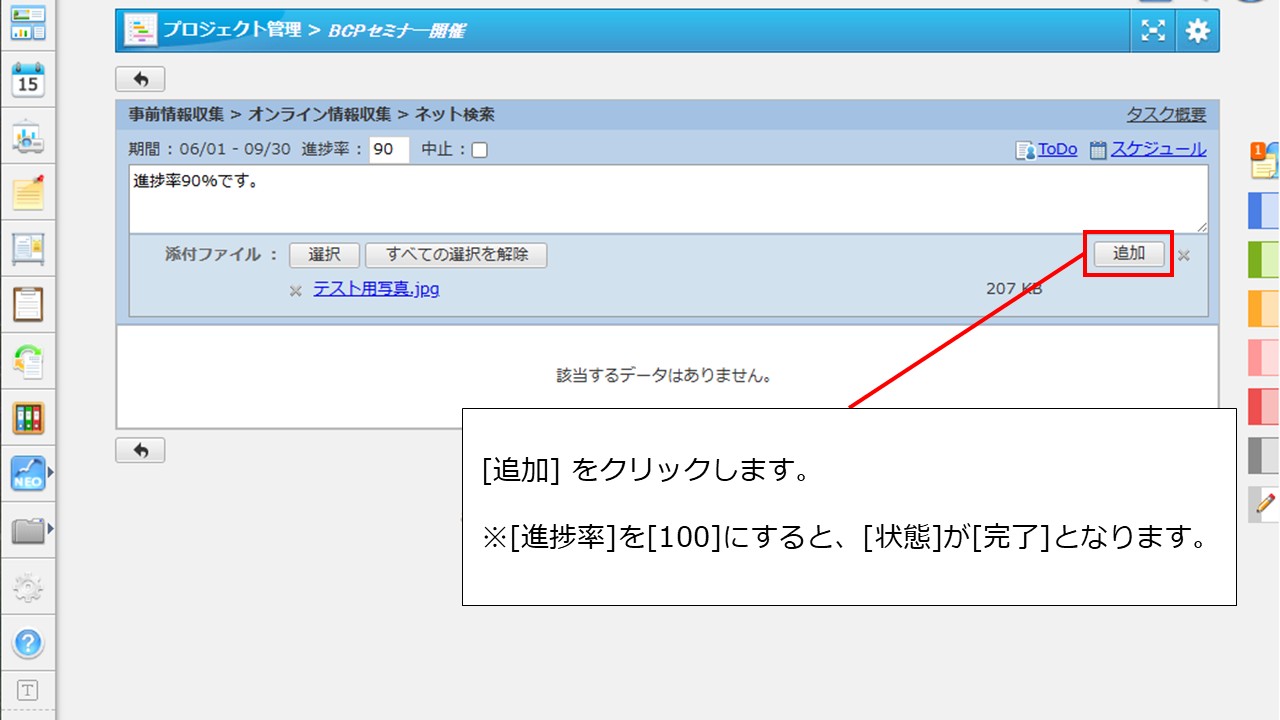Open the gray gear settings icon in sidebar
The image size is (1280, 720).
tap(28, 587)
